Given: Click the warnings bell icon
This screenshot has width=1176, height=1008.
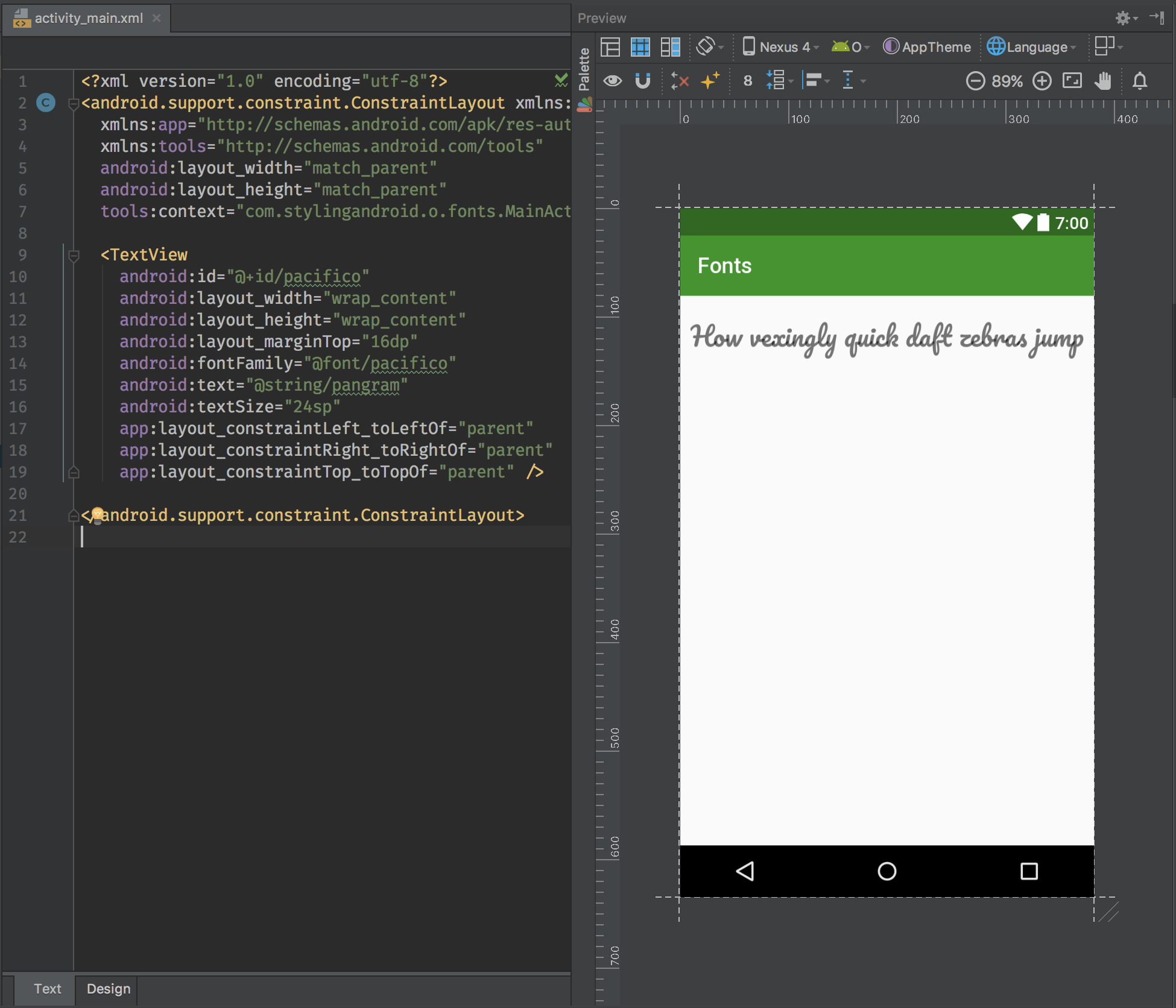Looking at the screenshot, I should pos(1140,81).
